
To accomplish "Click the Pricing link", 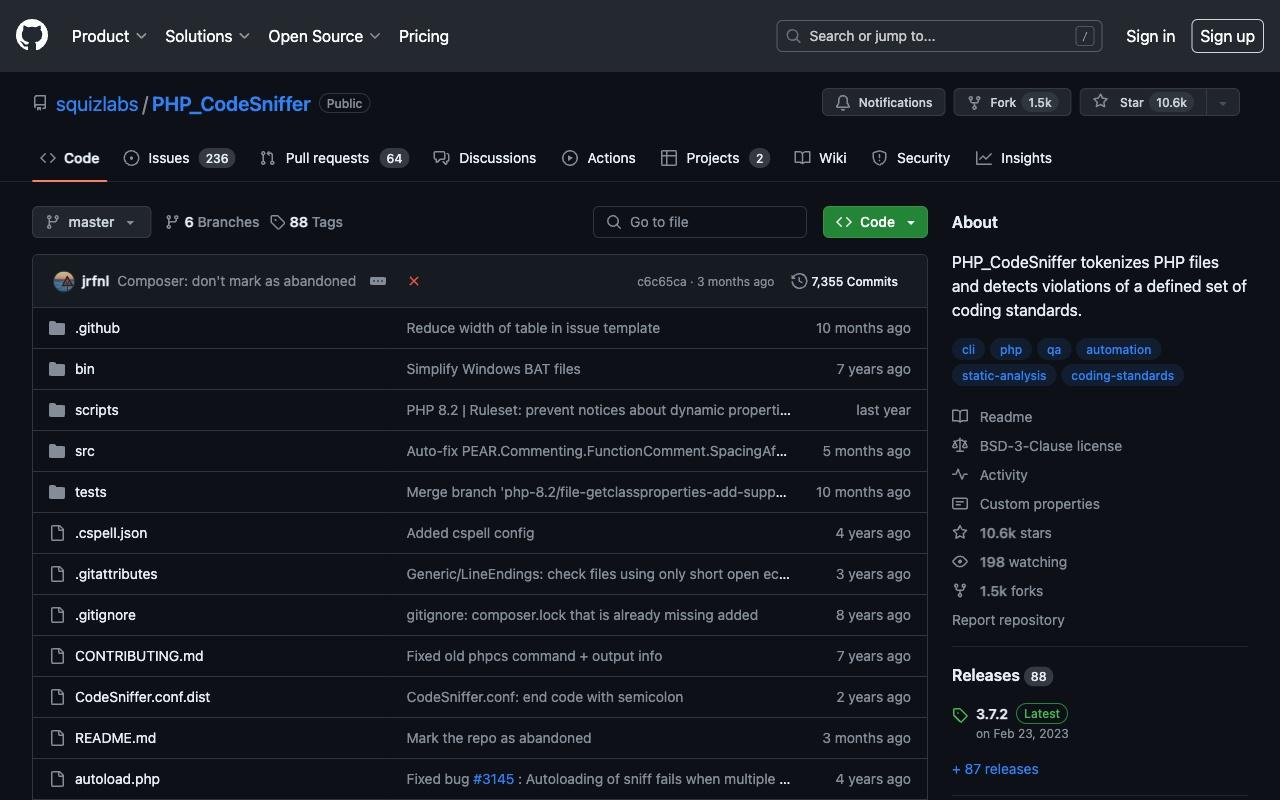I will pos(424,36).
